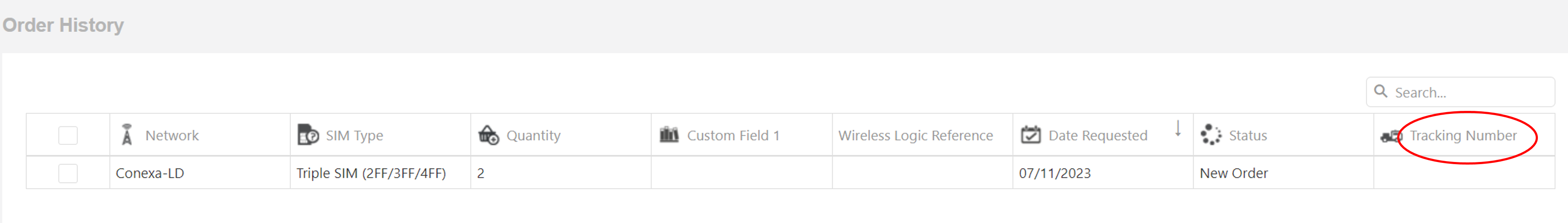
Task: Sort by the Tracking Number column
Action: pyautogui.click(x=1463, y=135)
